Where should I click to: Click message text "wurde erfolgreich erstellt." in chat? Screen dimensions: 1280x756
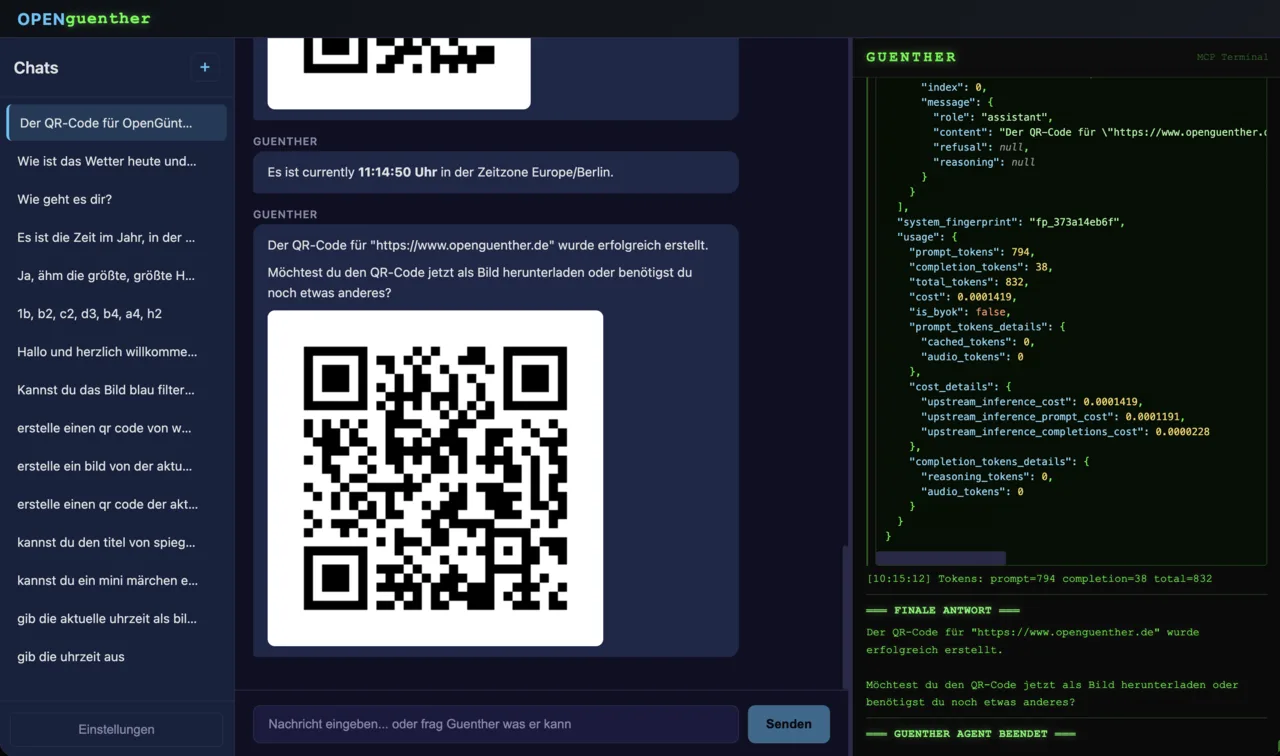point(635,245)
